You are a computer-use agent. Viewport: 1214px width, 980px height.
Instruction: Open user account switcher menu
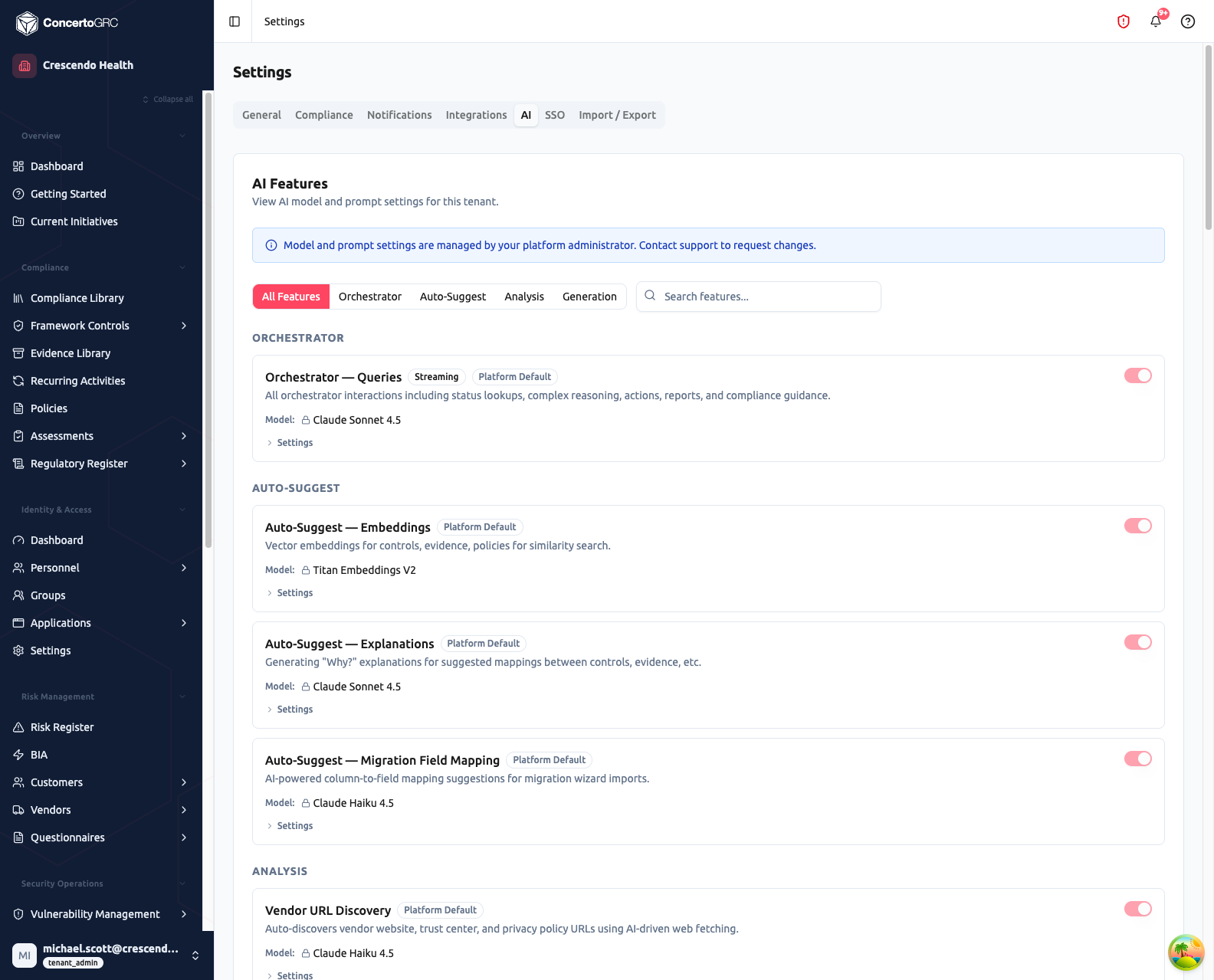[195, 955]
